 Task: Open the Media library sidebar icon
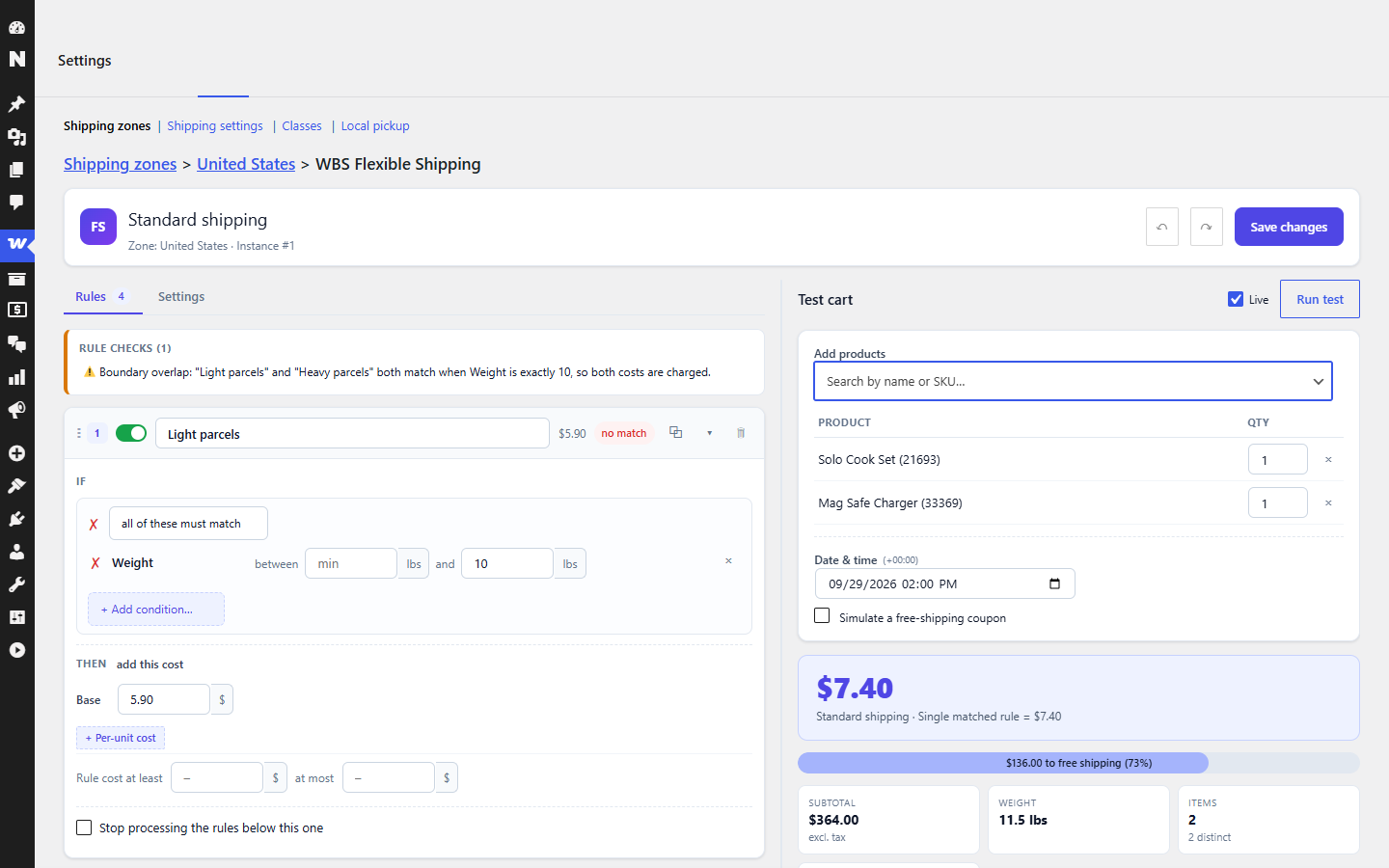tap(16, 137)
